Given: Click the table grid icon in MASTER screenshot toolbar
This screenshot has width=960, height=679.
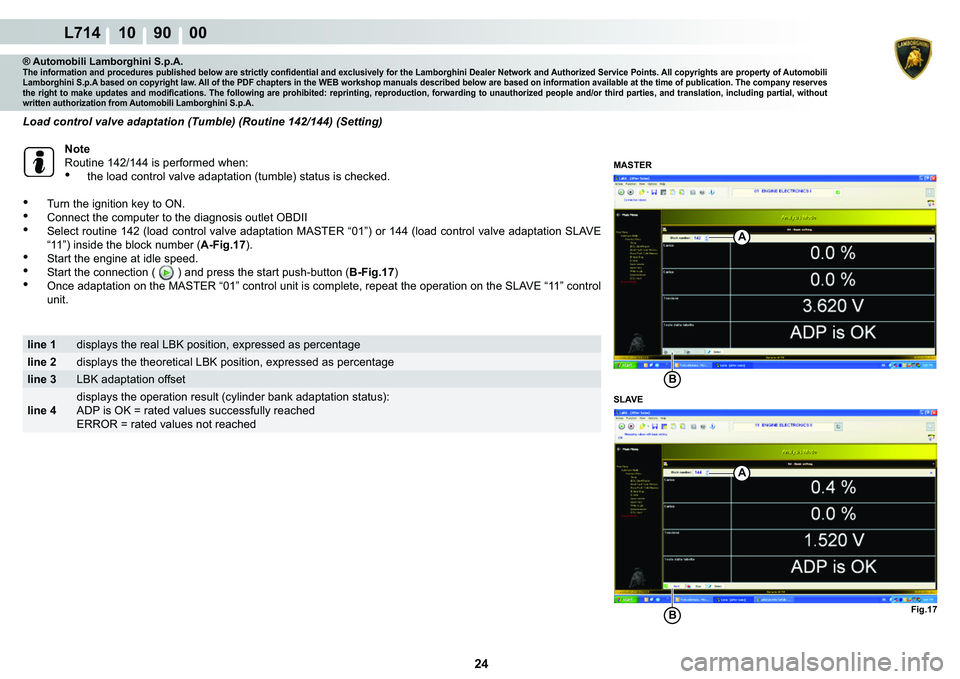Looking at the screenshot, I should [x=663, y=192].
